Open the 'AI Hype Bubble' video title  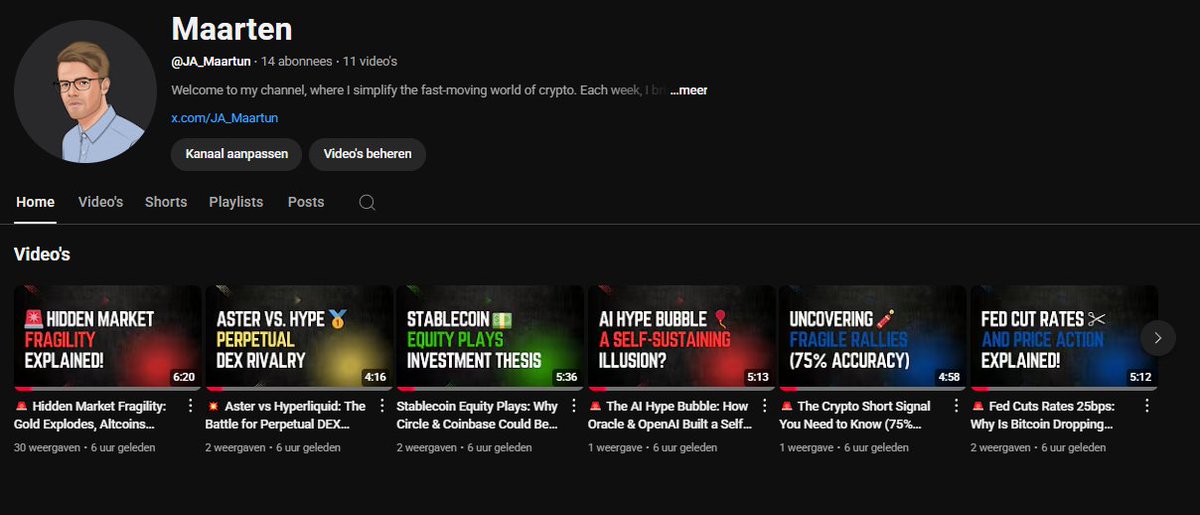point(669,415)
